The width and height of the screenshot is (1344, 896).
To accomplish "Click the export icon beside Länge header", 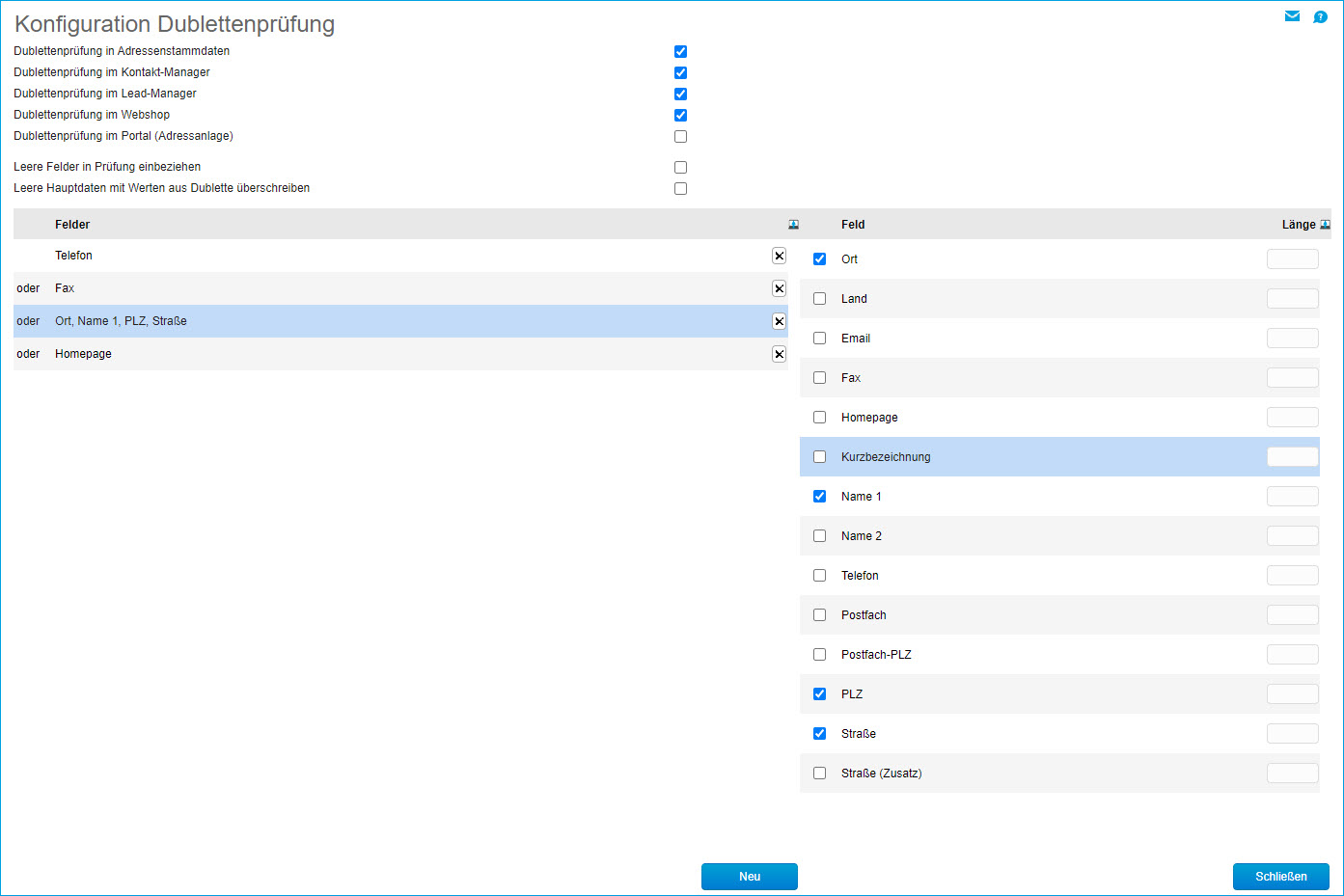I will pos(1325,225).
